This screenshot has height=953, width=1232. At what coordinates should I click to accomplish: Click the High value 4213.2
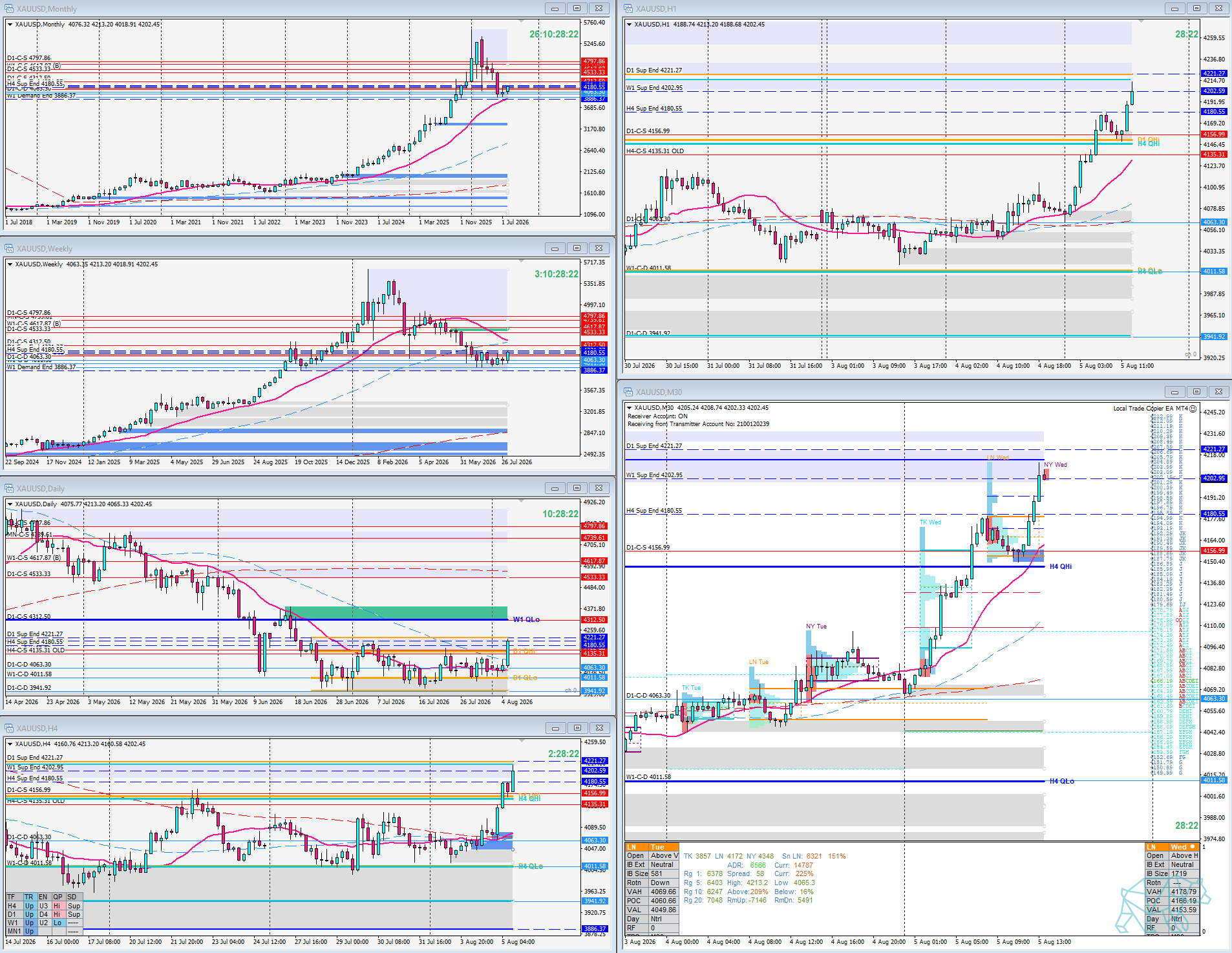[x=757, y=883]
